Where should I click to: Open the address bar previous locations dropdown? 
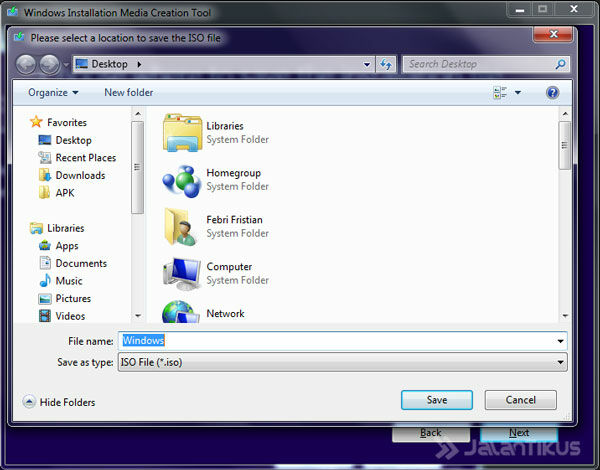pyautogui.click(x=367, y=64)
